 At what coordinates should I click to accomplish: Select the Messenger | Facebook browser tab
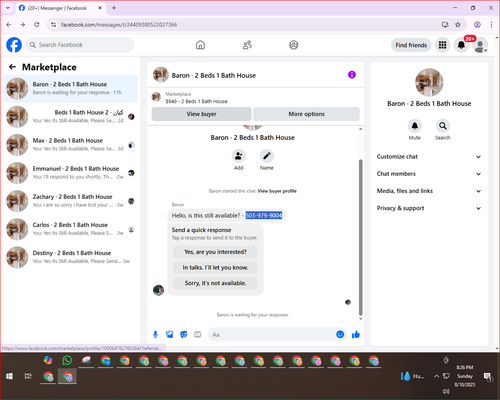point(60,8)
